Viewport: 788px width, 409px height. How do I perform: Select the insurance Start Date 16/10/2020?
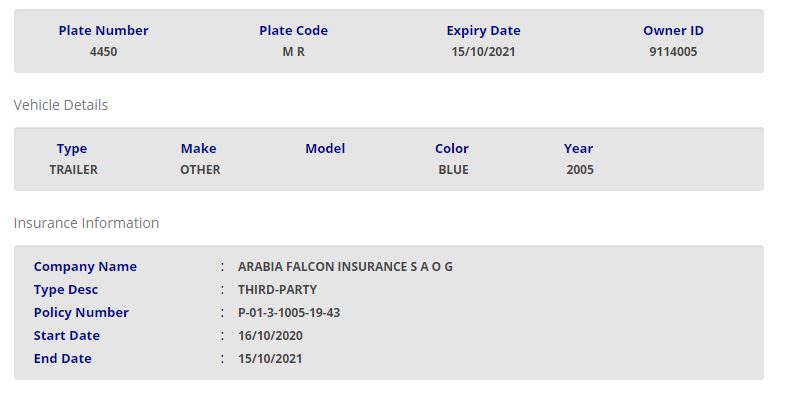(x=270, y=336)
